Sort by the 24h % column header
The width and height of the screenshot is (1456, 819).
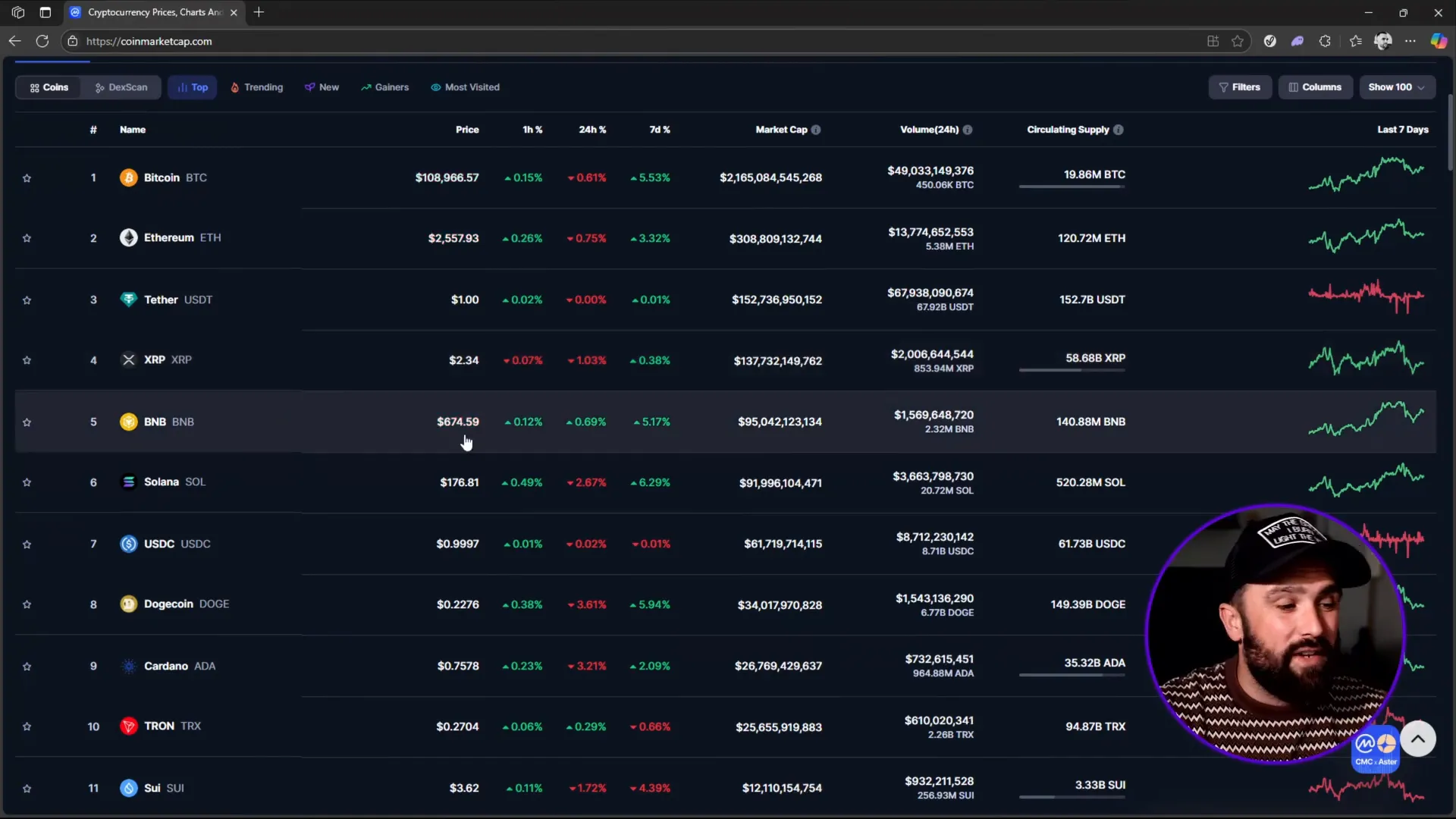click(592, 130)
